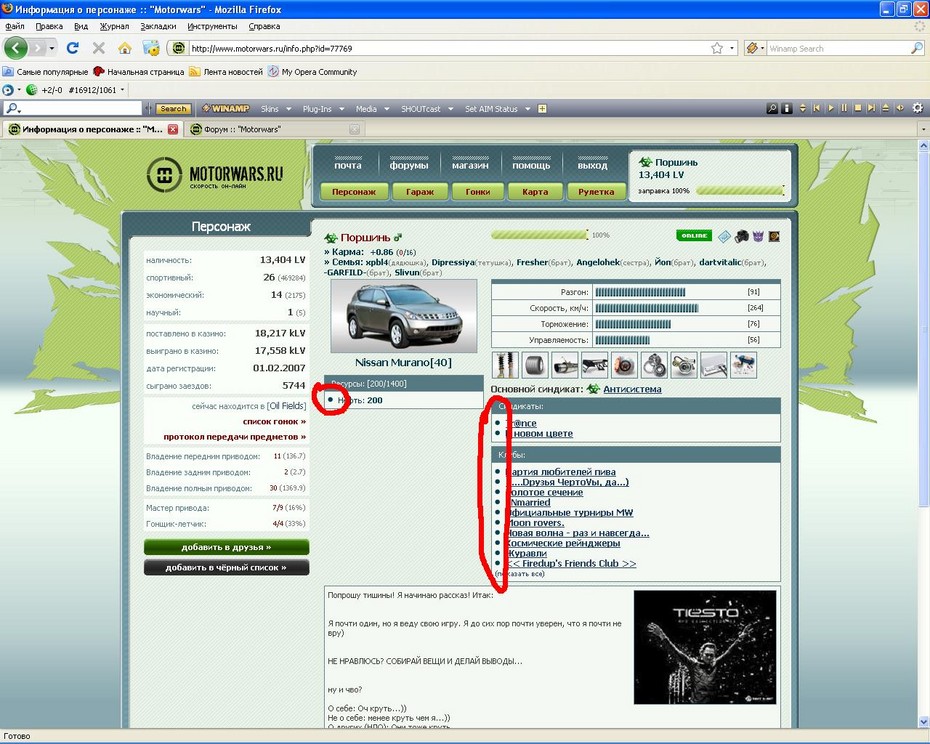Bookmark this page with the star icon
Screen dimensions: 930x744
[717, 48]
